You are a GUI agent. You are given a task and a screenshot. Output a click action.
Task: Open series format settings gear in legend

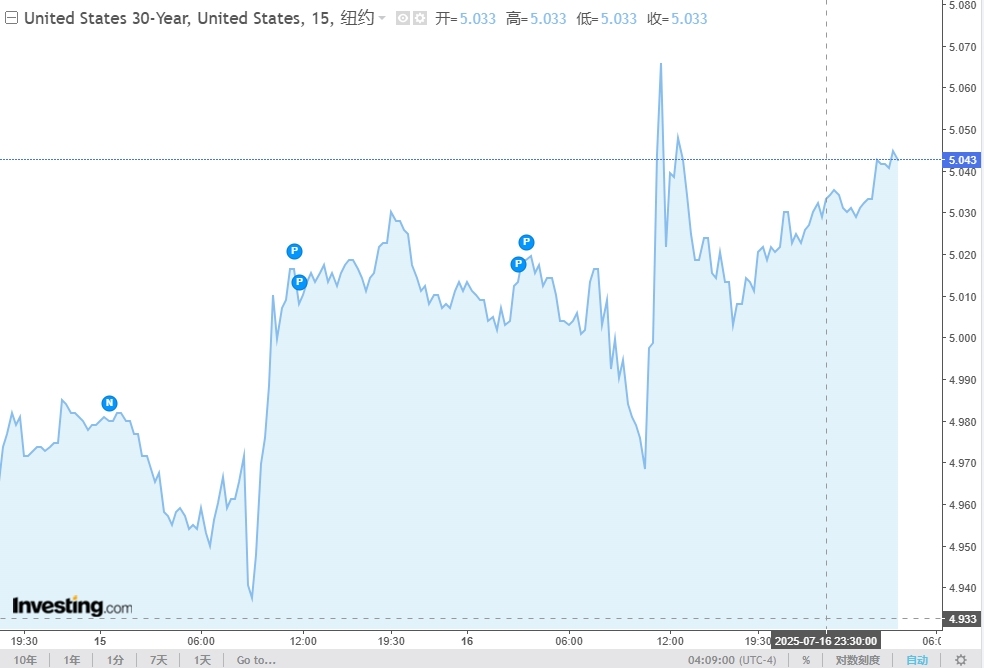click(419, 19)
